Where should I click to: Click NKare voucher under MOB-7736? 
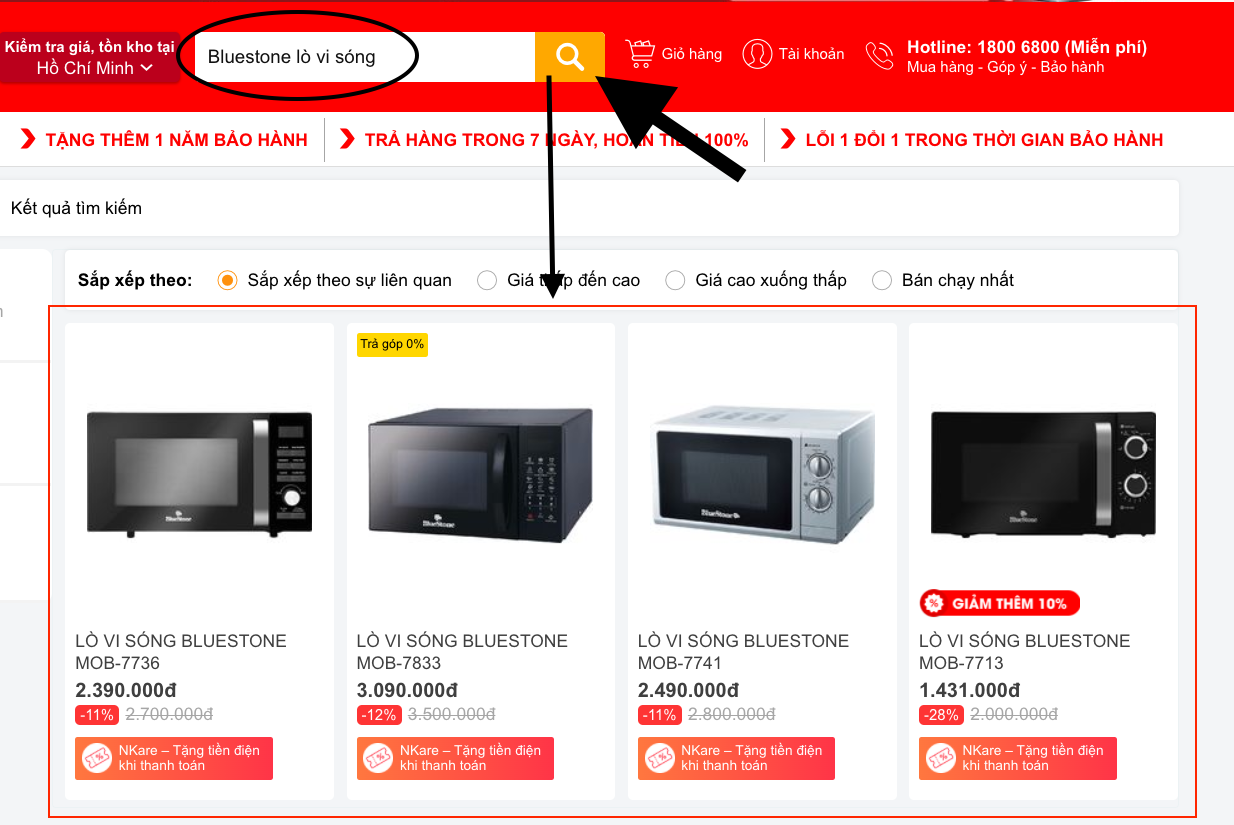[x=174, y=758]
